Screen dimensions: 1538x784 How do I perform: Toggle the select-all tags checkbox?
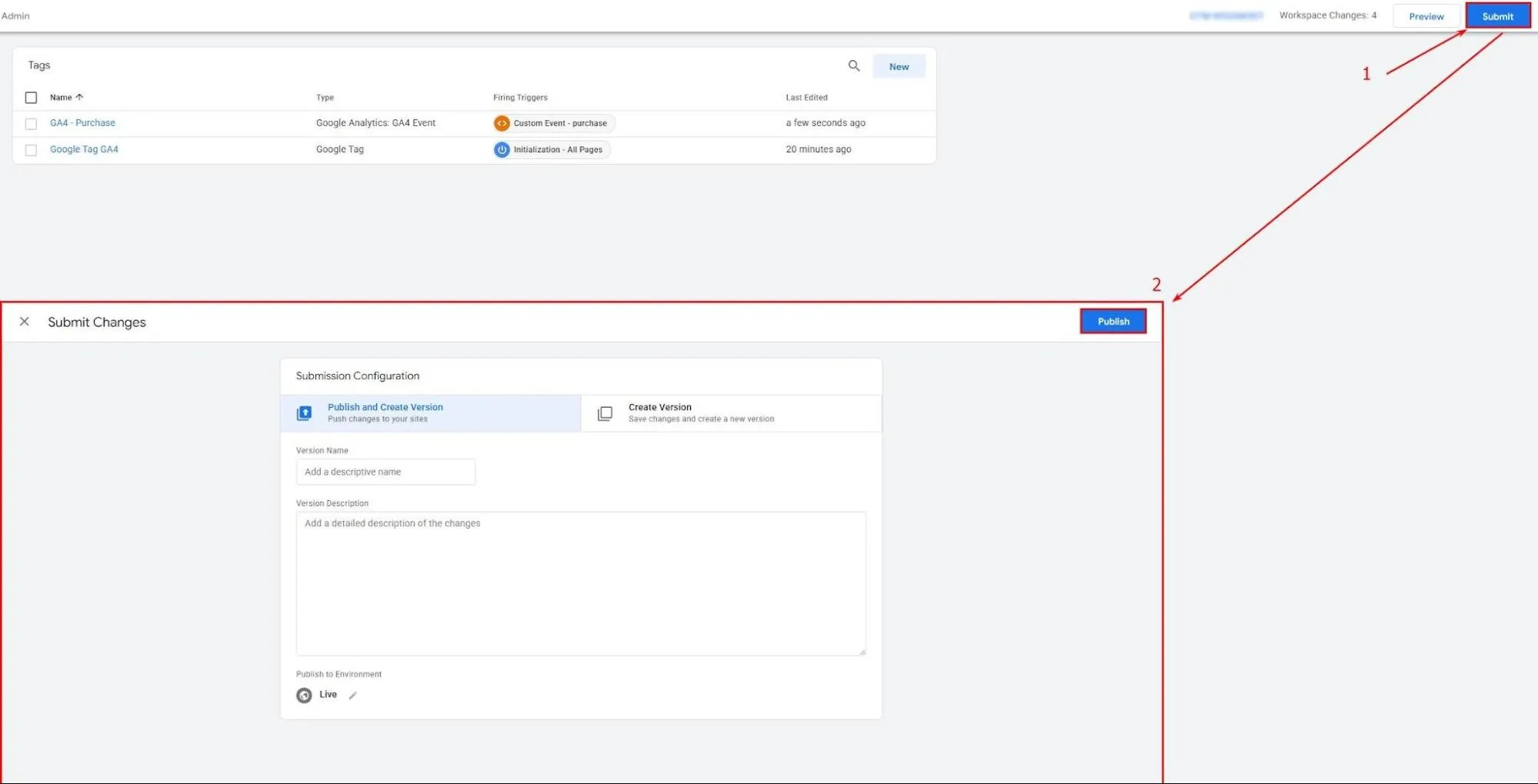coord(31,97)
